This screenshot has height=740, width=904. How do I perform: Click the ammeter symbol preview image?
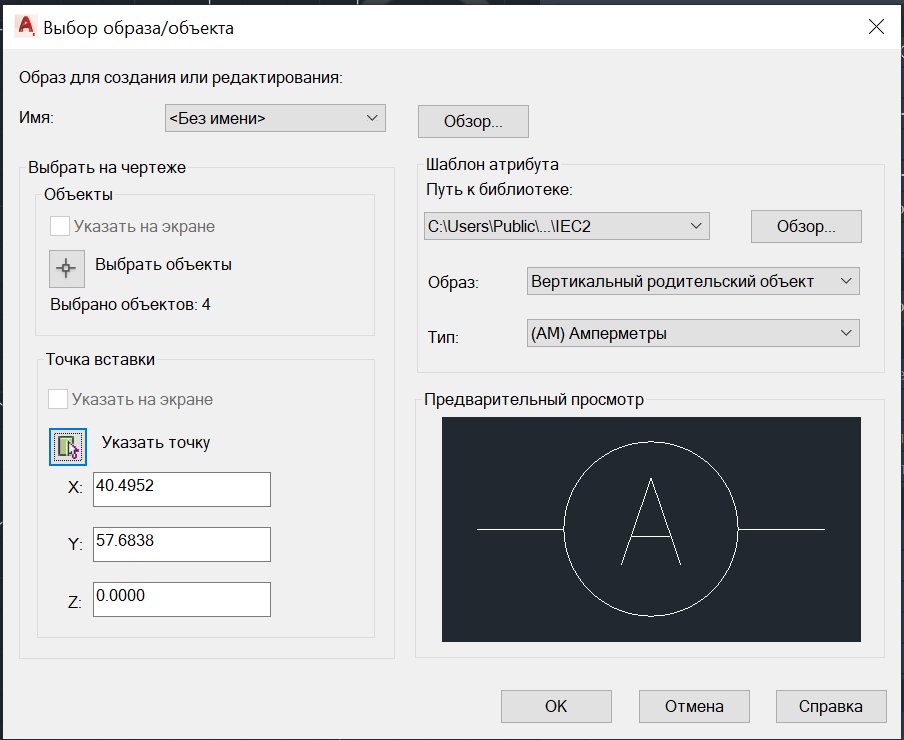[x=651, y=529]
